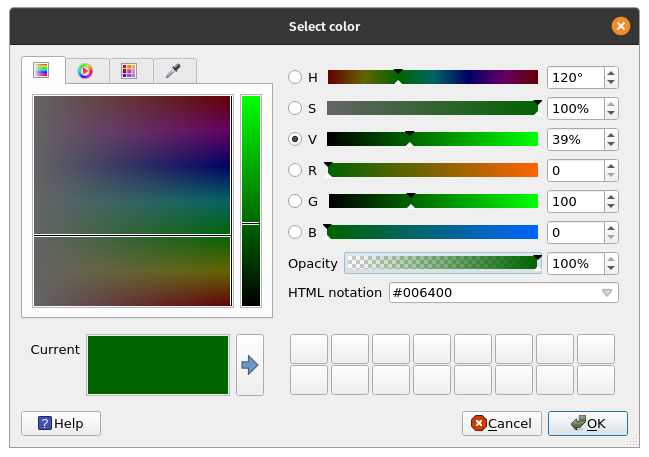Select the B blue radio button
This screenshot has width=649, height=457.
point(295,232)
